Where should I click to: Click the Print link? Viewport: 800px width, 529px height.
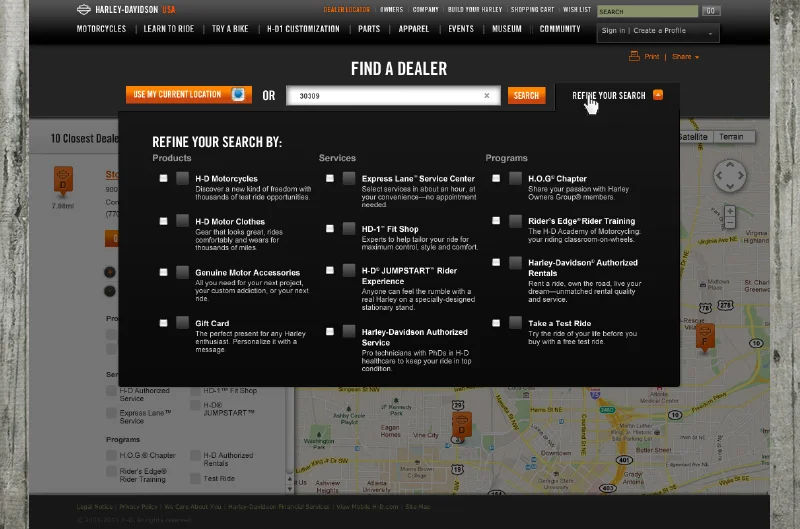click(652, 57)
